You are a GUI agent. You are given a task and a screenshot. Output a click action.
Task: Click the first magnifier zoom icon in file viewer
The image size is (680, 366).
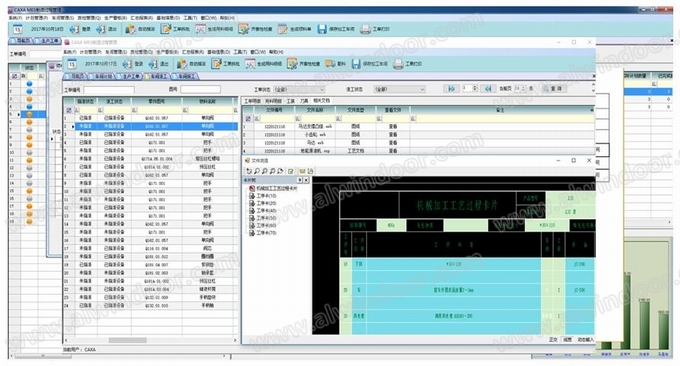(x=257, y=171)
